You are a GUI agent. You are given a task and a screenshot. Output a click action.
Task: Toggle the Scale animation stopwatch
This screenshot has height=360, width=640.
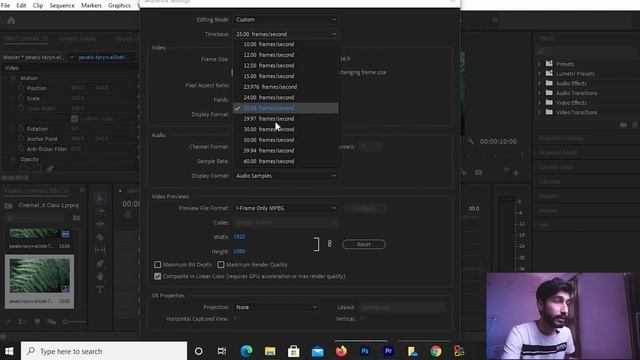pyautogui.click(x=21, y=98)
